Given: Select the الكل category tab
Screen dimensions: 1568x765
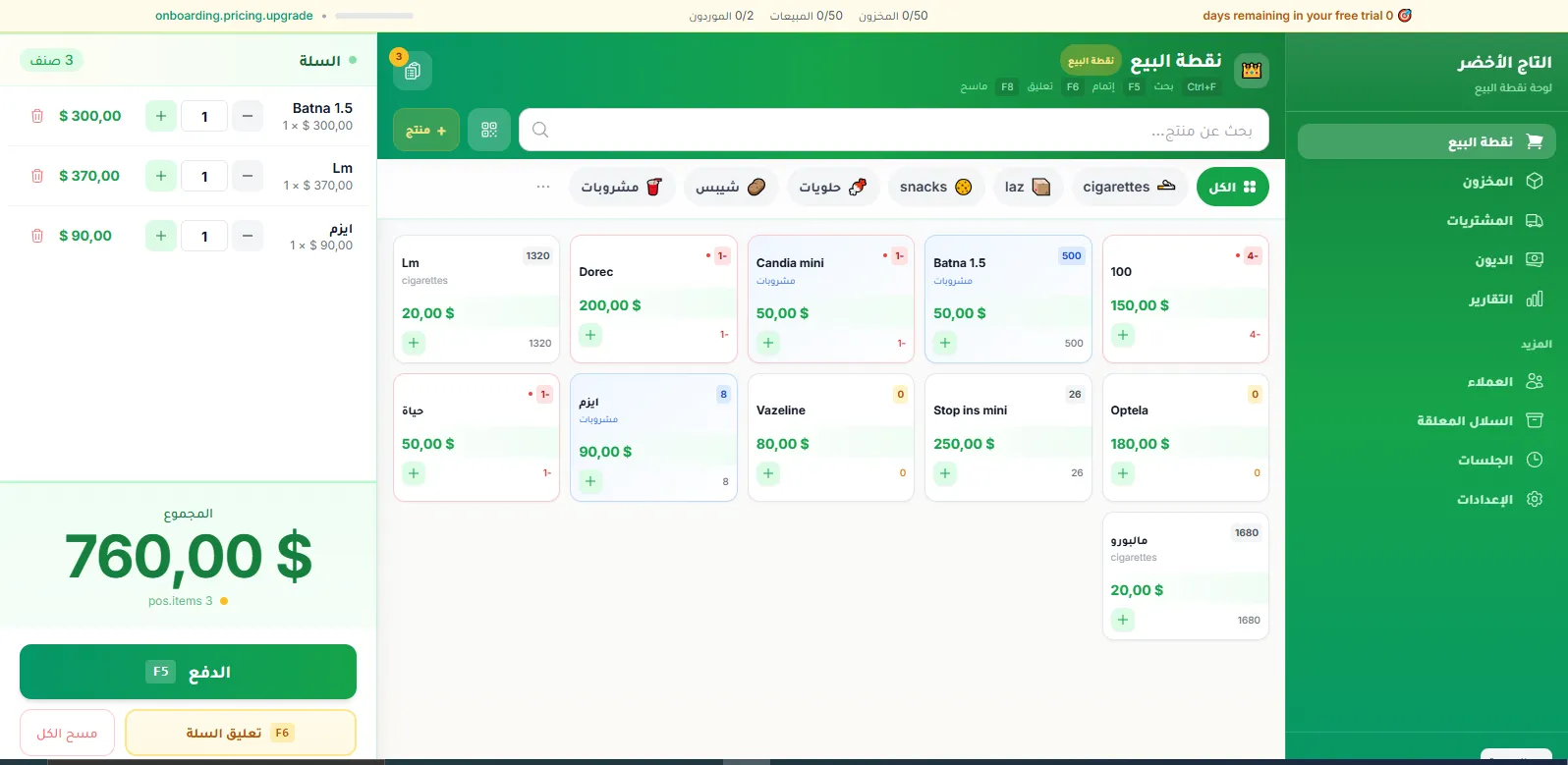Looking at the screenshot, I should [1233, 187].
